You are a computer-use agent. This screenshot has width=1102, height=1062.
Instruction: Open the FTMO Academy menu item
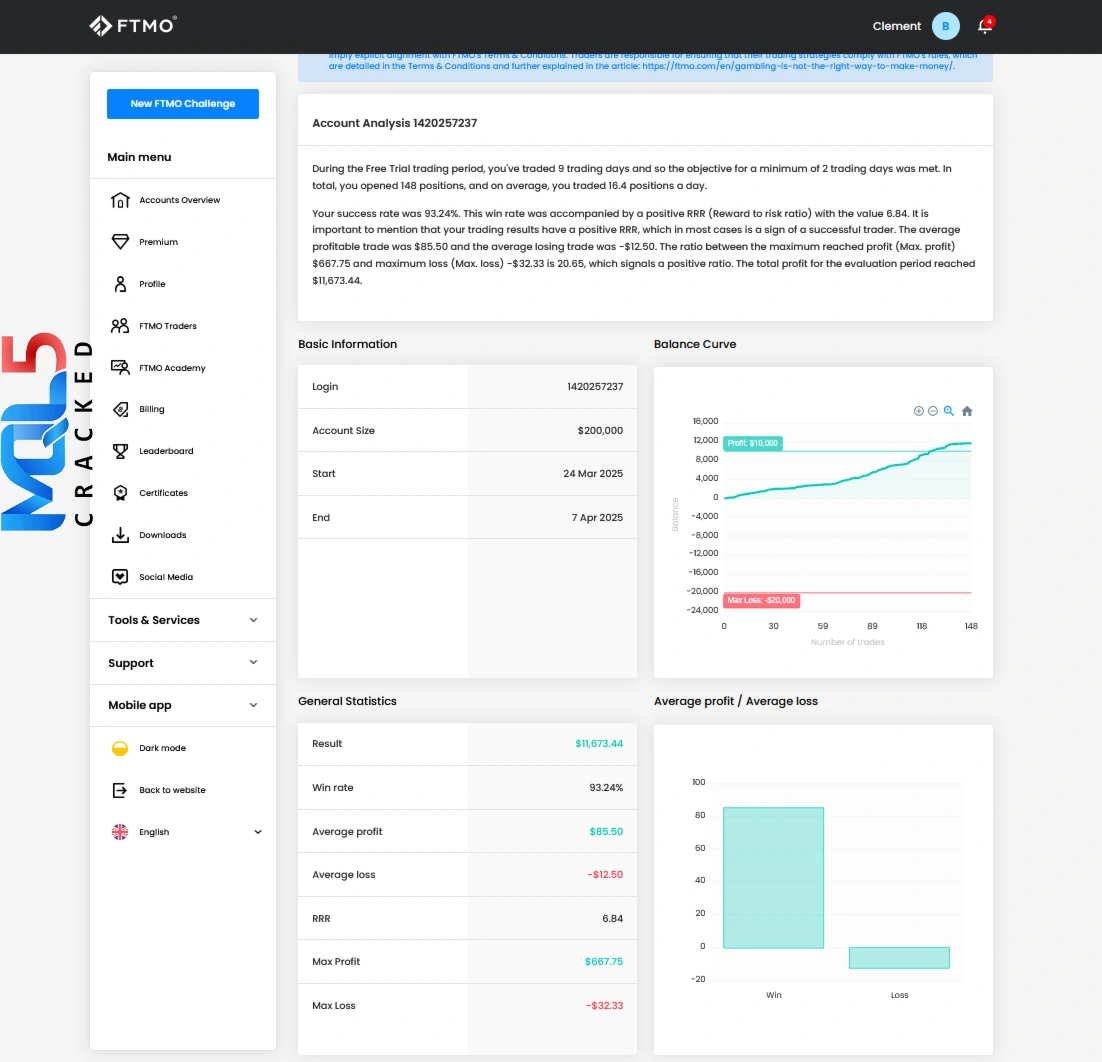click(x=171, y=368)
